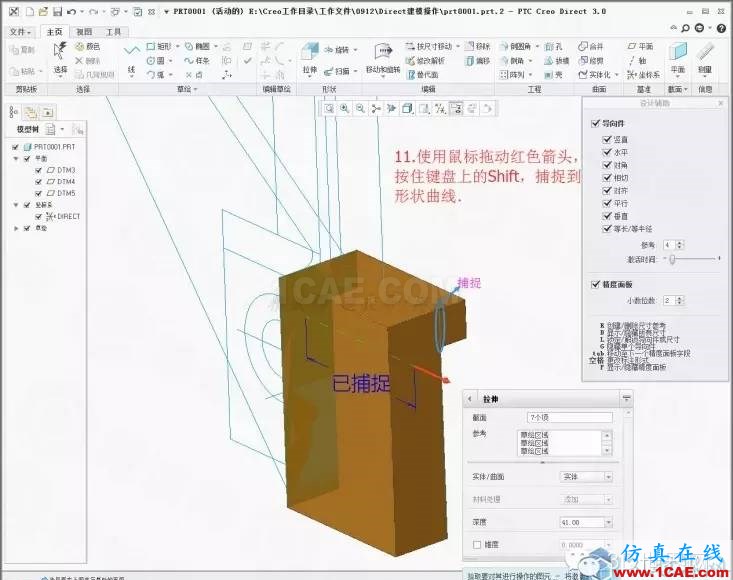Image resolution: width=733 pixels, height=580 pixels.
Task: Click the Save icon in quick access toolbar
Action: 57,12
